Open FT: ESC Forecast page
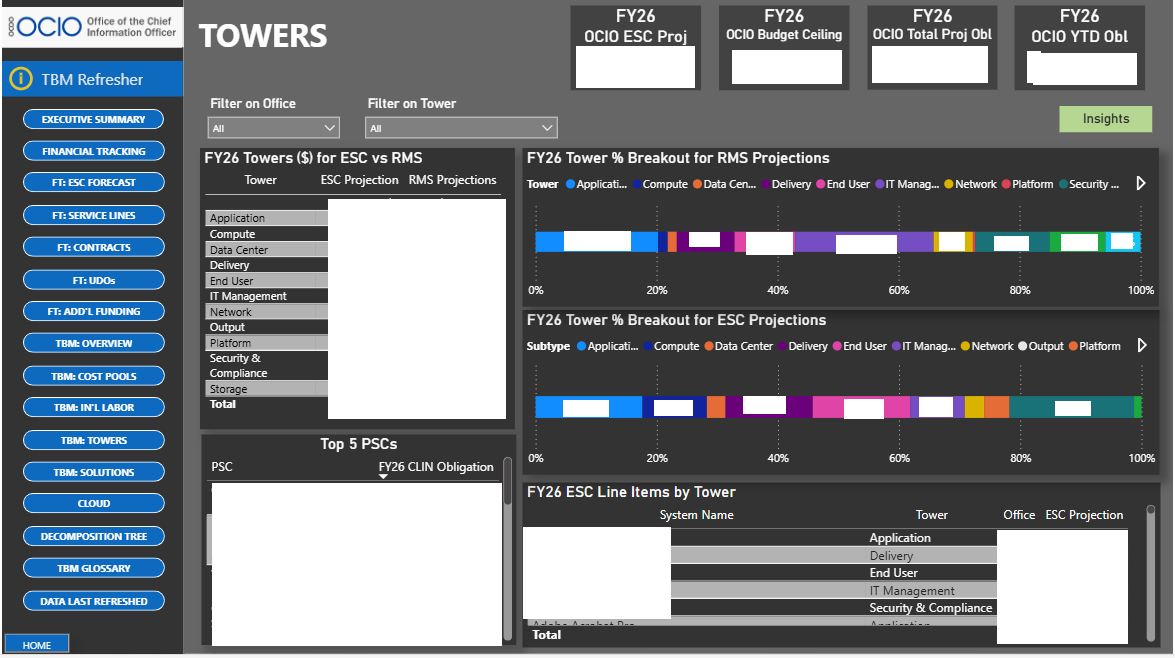 click(94, 182)
